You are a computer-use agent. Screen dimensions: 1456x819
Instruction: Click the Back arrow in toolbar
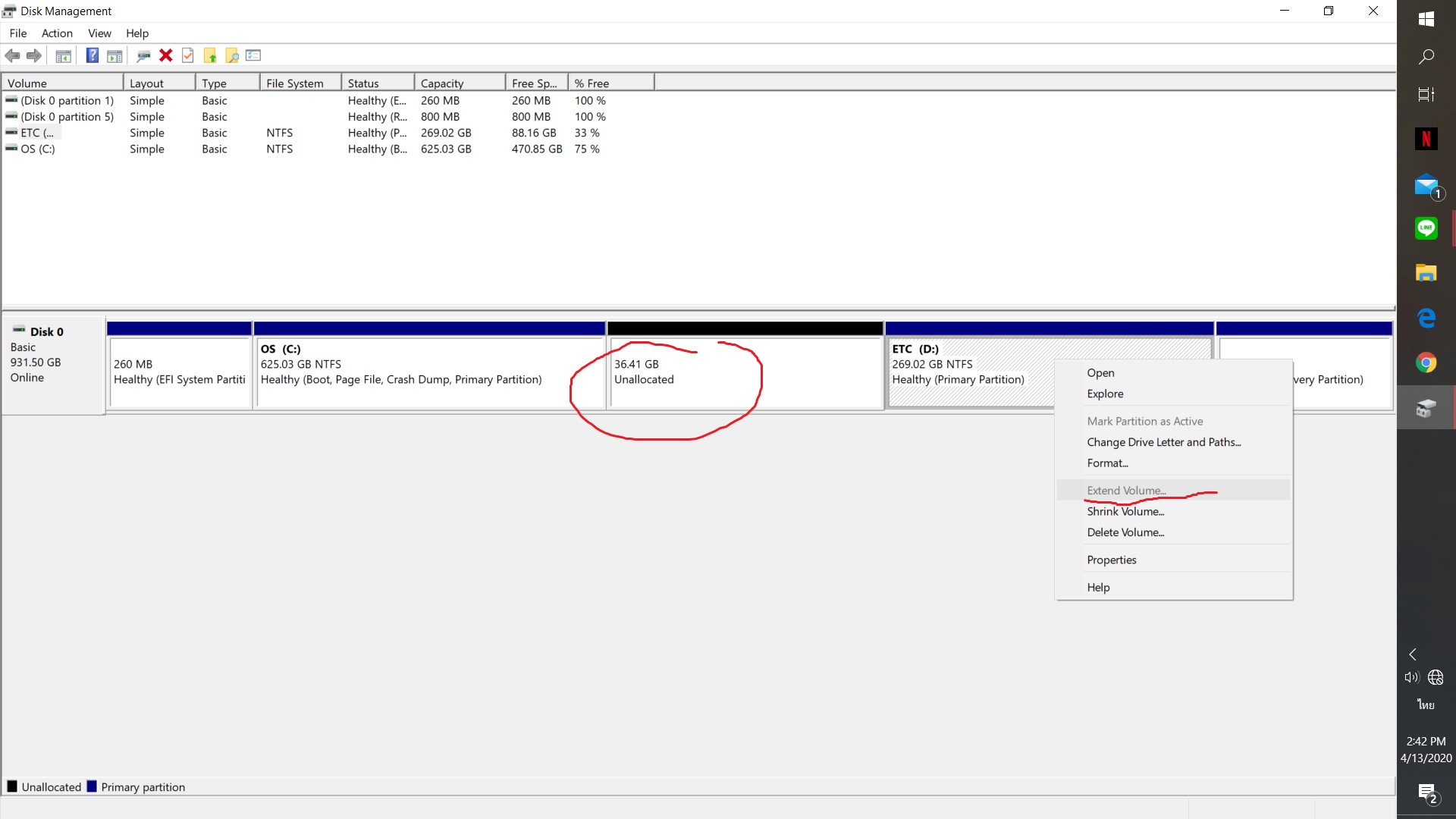tap(13, 55)
